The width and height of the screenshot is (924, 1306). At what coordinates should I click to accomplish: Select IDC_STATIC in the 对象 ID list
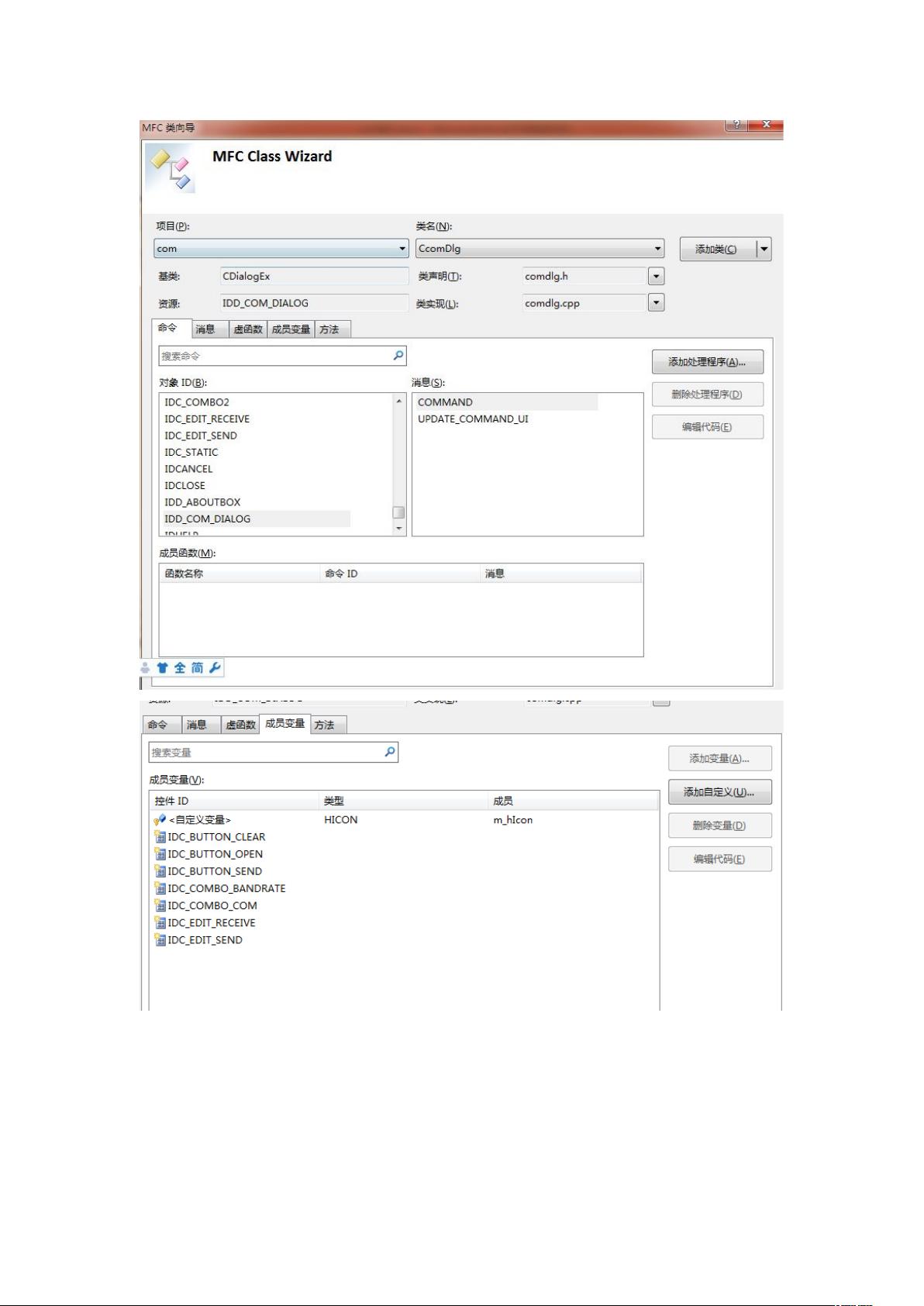click(x=191, y=452)
